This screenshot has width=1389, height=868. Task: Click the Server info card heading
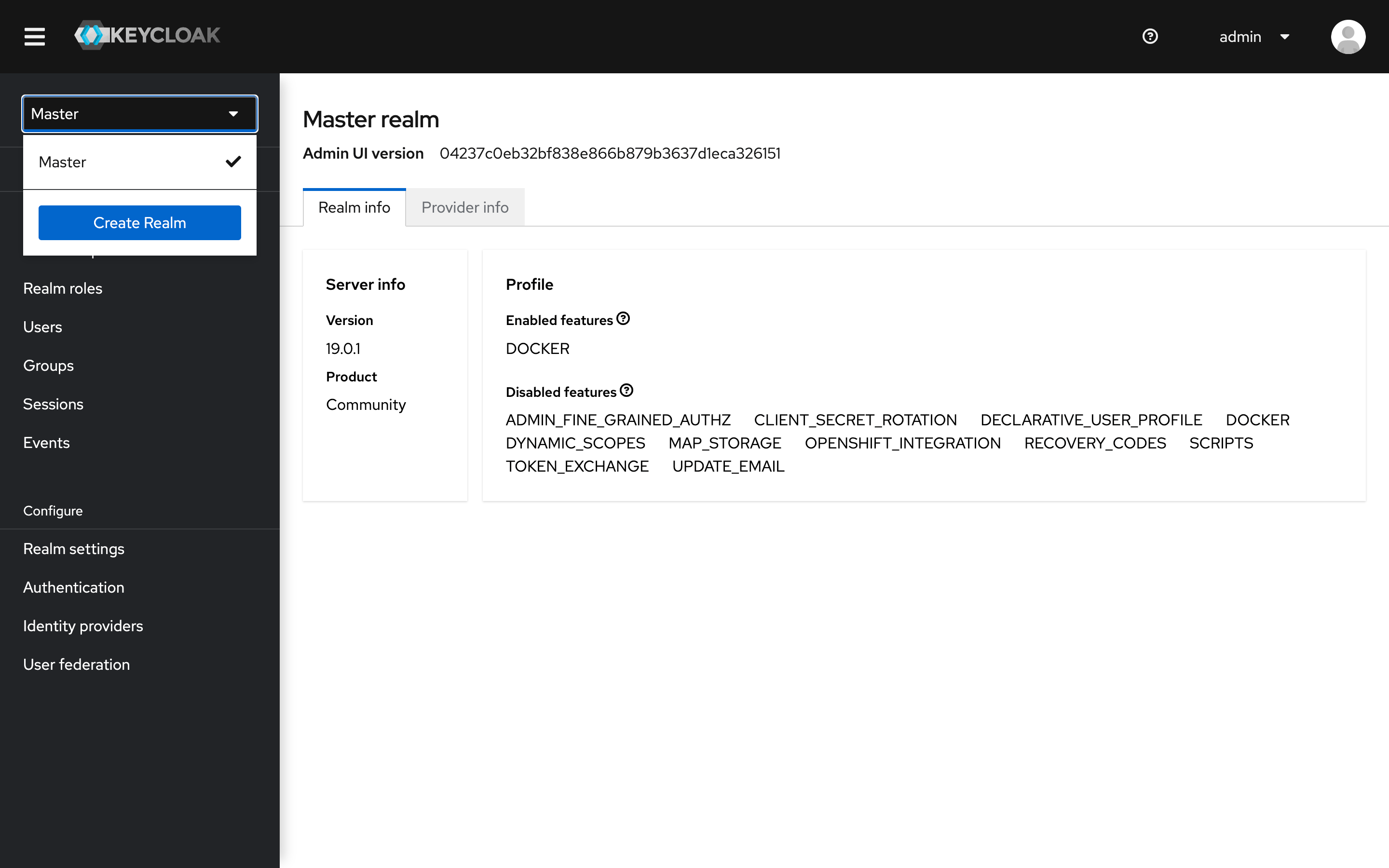click(365, 284)
